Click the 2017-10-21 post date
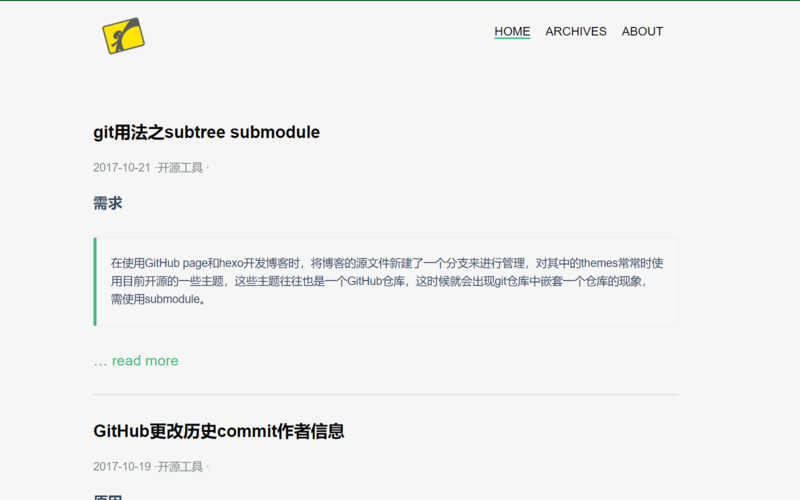This screenshot has height=500, width=800. [121, 168]
